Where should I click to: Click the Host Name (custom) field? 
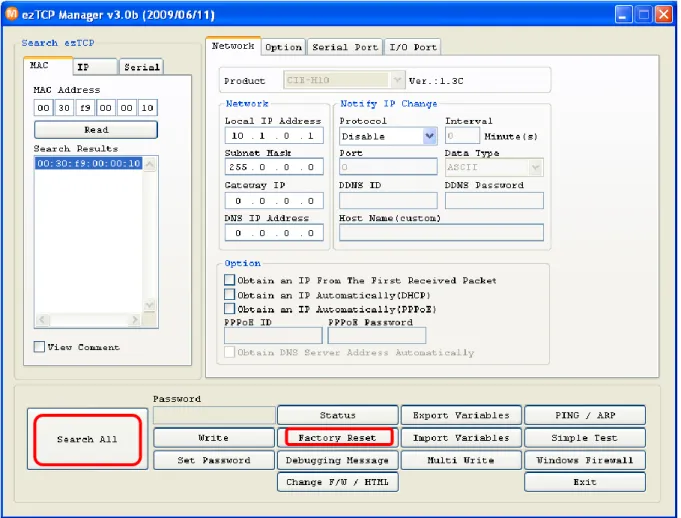click(441, 232)
